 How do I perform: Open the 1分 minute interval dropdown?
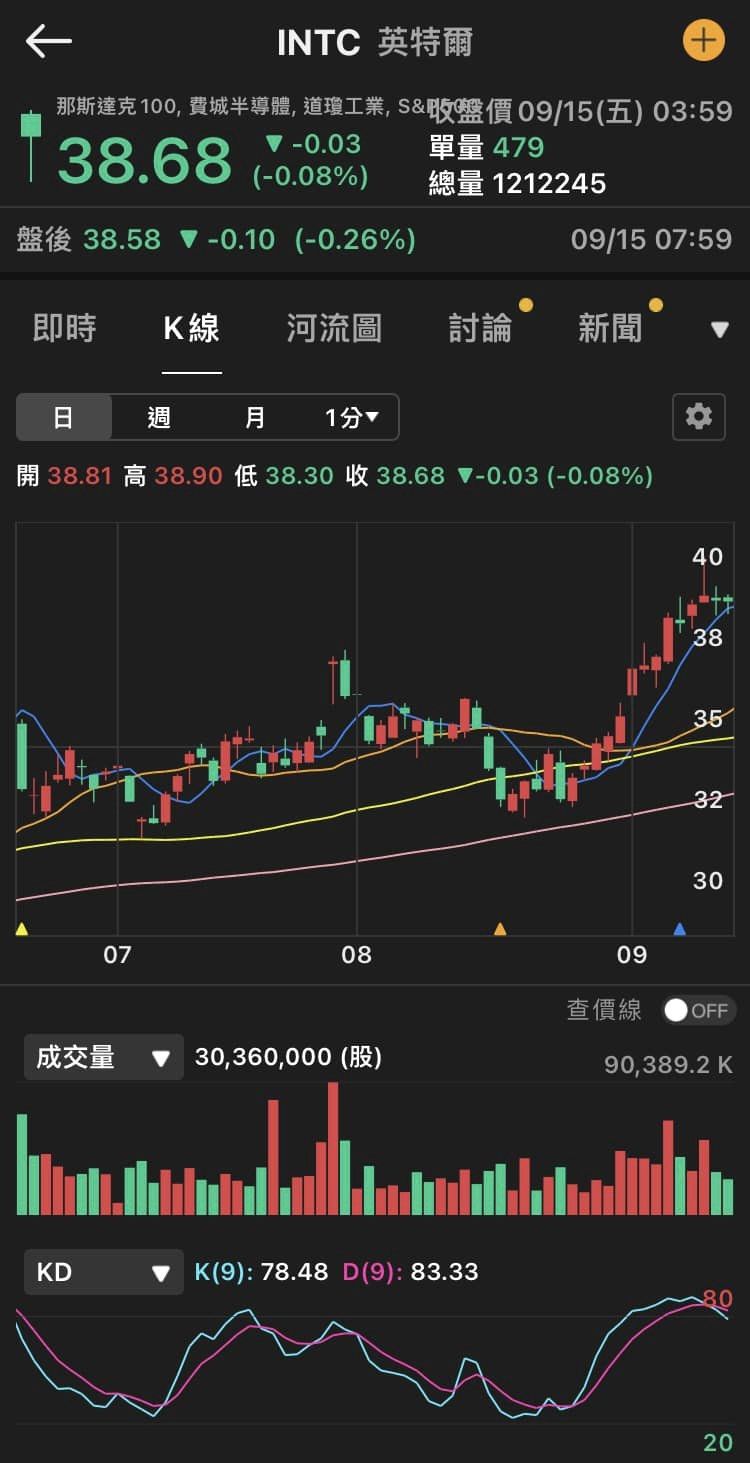[351, 417]
